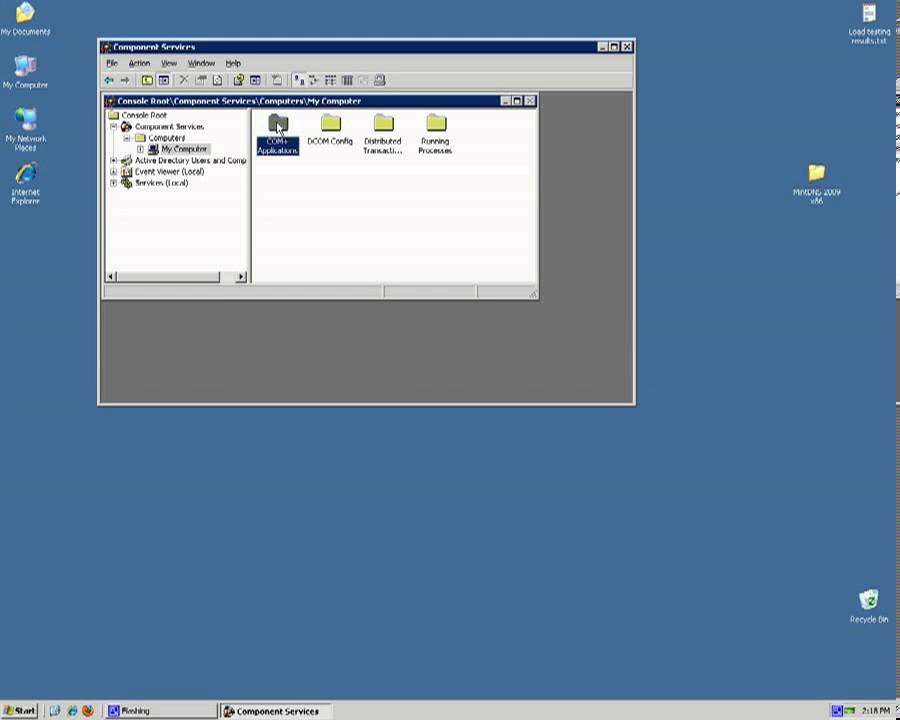
Task: Expand the Services (Local) tree node
Action: coord(114,183)
